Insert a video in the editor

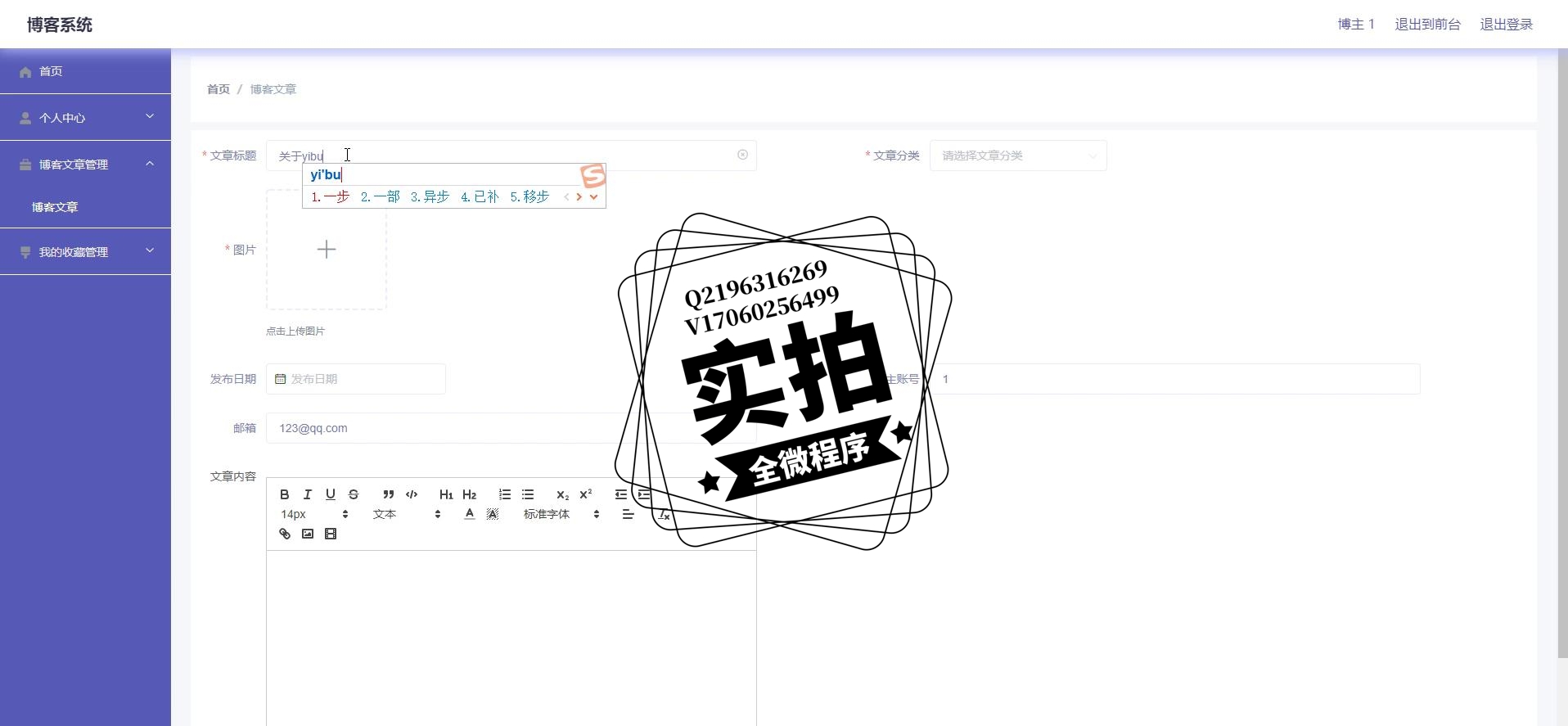331,534
